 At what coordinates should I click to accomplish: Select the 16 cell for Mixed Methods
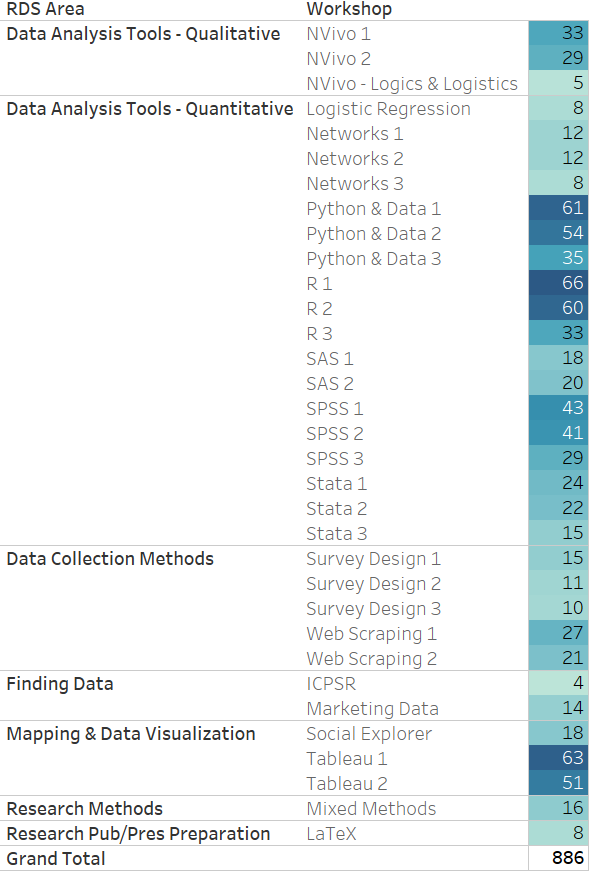click(558, 808)
